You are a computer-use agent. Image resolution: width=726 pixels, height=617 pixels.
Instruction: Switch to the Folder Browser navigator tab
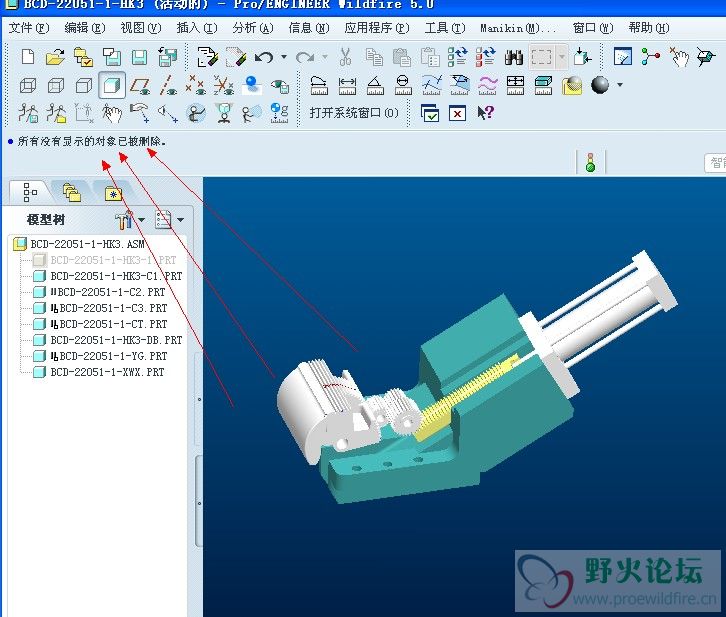71,193
